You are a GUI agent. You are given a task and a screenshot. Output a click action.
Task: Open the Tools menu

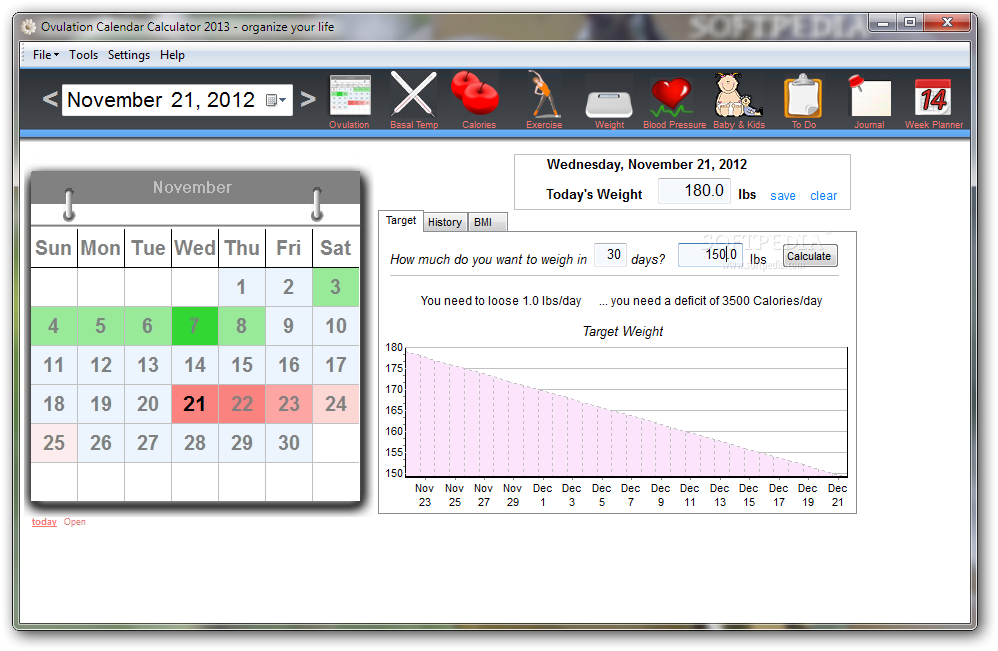pyautogui.click(x=83, y=55)
